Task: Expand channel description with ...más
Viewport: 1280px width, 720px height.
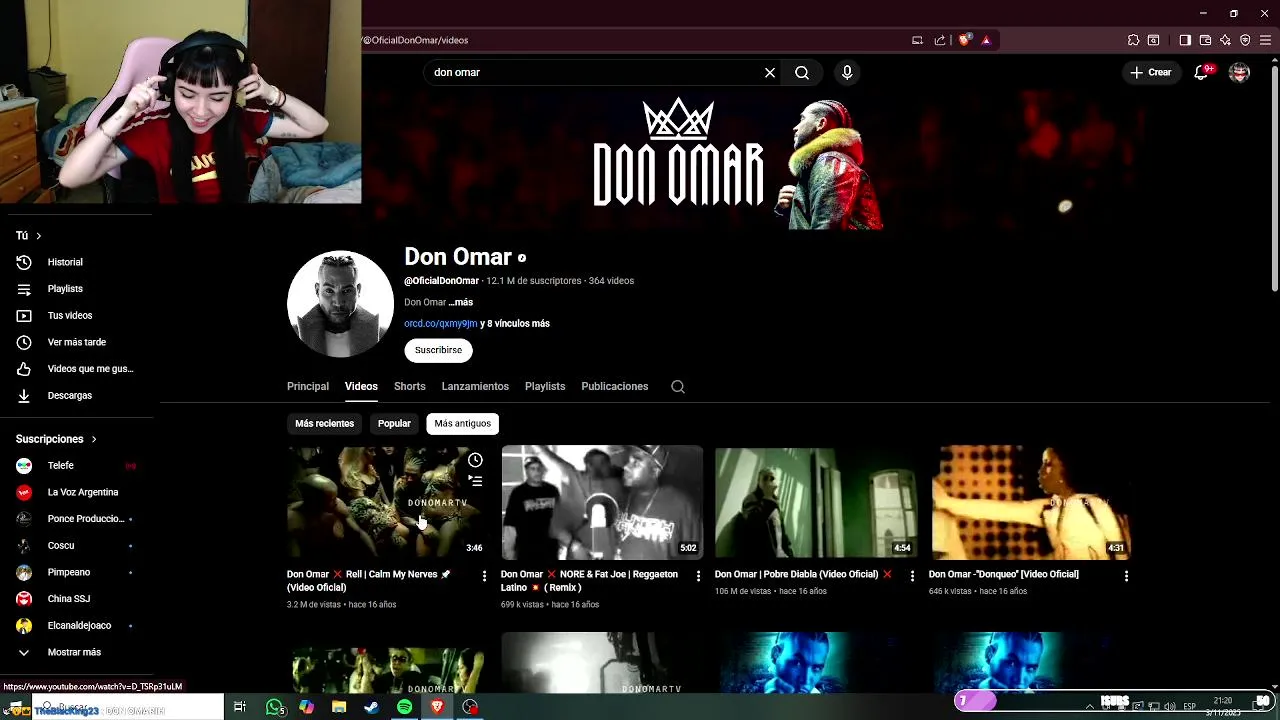Action: tap(460, 302)
